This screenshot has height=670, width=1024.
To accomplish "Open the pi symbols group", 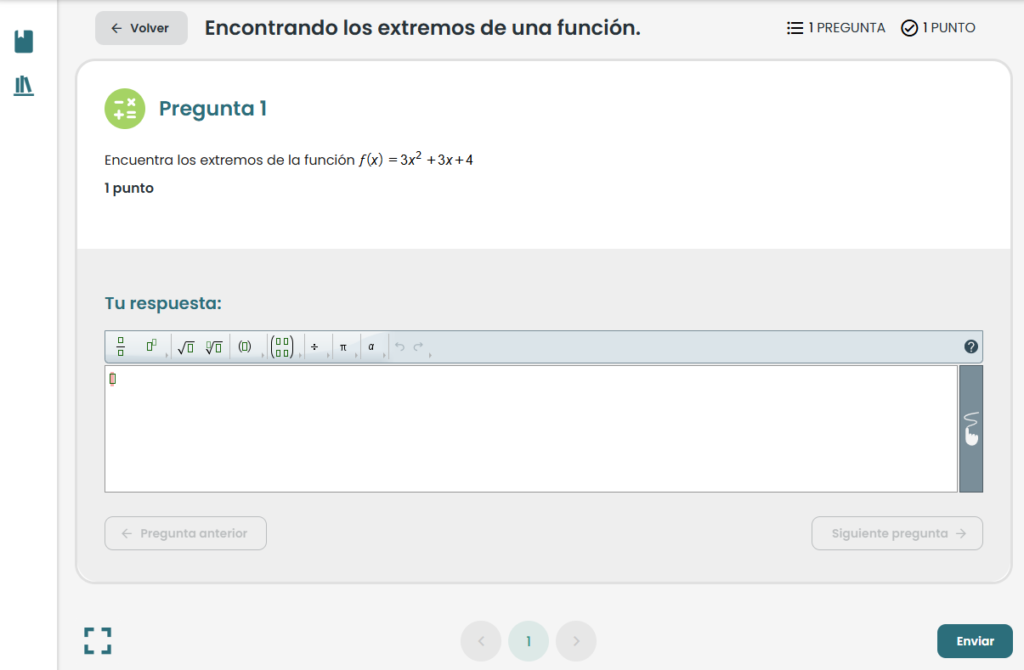I will pyautogui.click(x=343, y=347).
